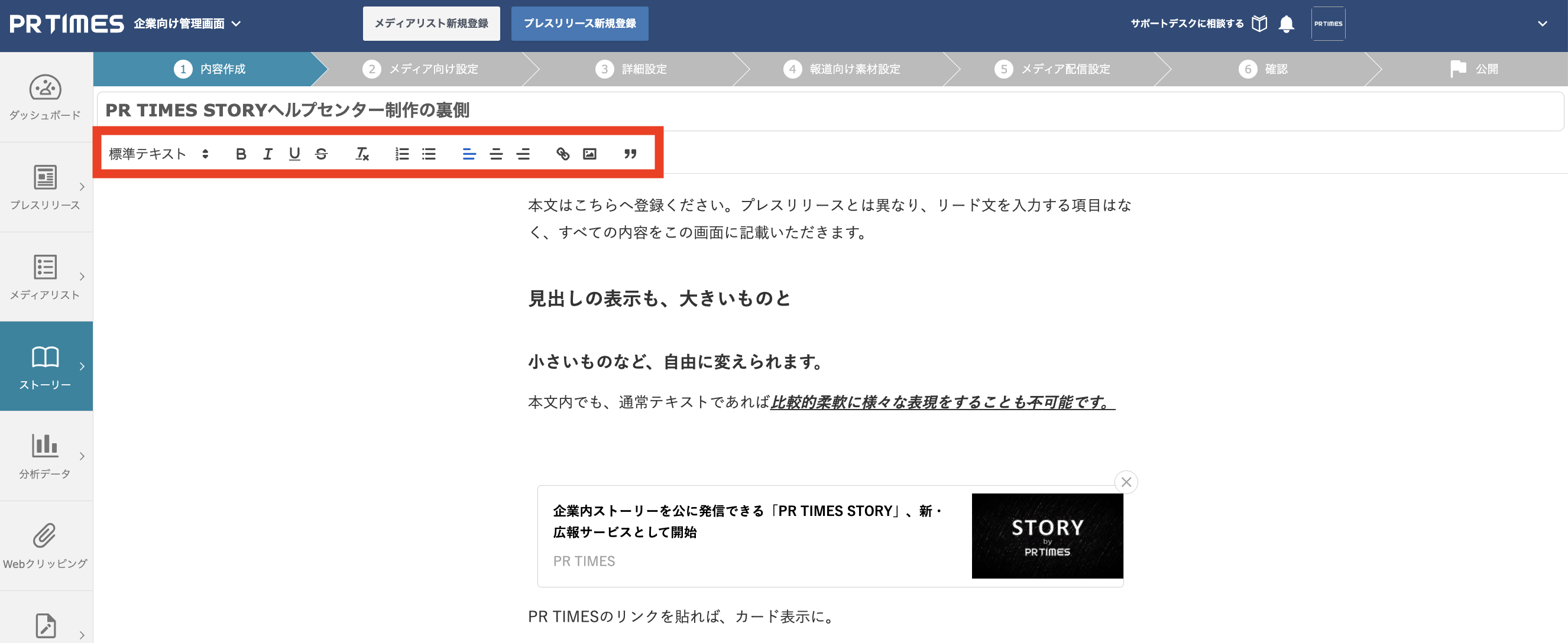The image size is (1568, 643).
Task: Click the story title input field
Action: coord(830,111)
